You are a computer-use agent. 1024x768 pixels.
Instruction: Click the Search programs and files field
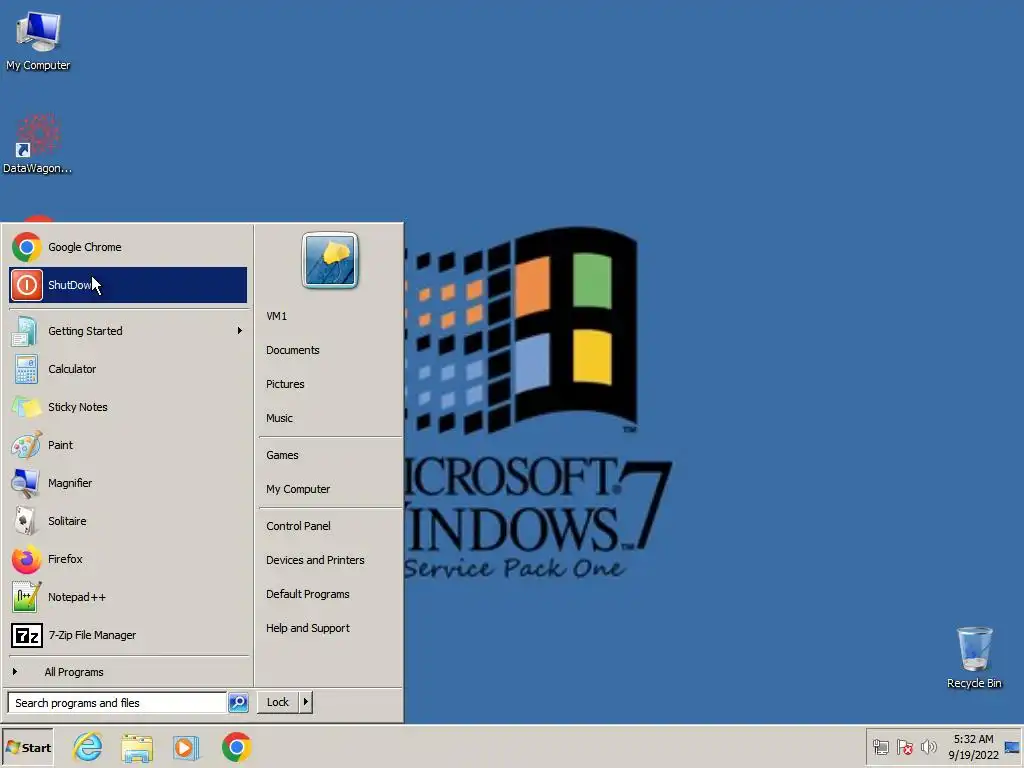(x=118, y=703)
